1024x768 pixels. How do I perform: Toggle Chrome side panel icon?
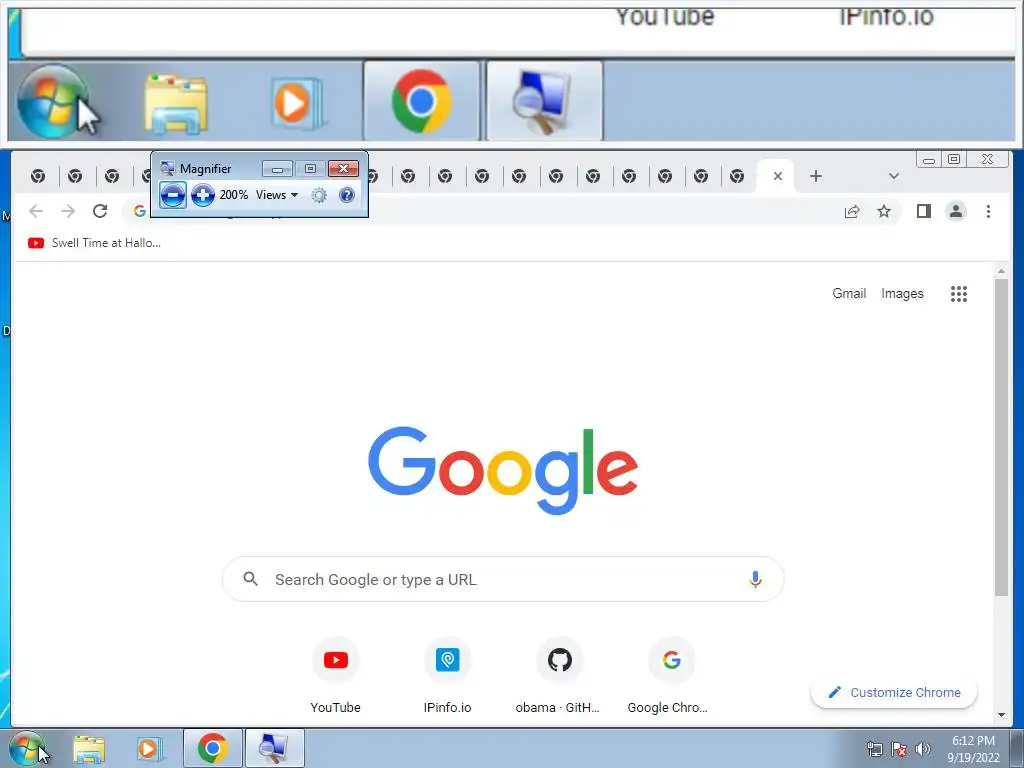point(923,211)
